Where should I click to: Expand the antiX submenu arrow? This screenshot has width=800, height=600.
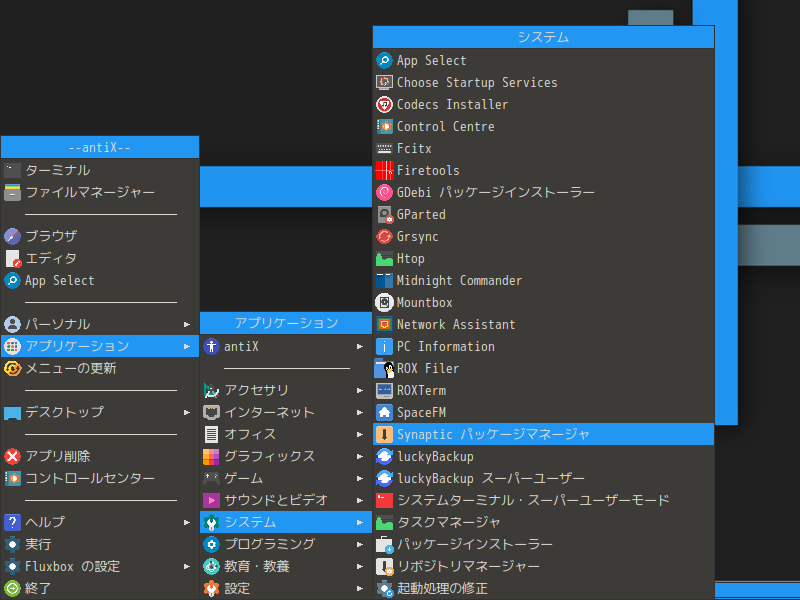pos(360,346)
